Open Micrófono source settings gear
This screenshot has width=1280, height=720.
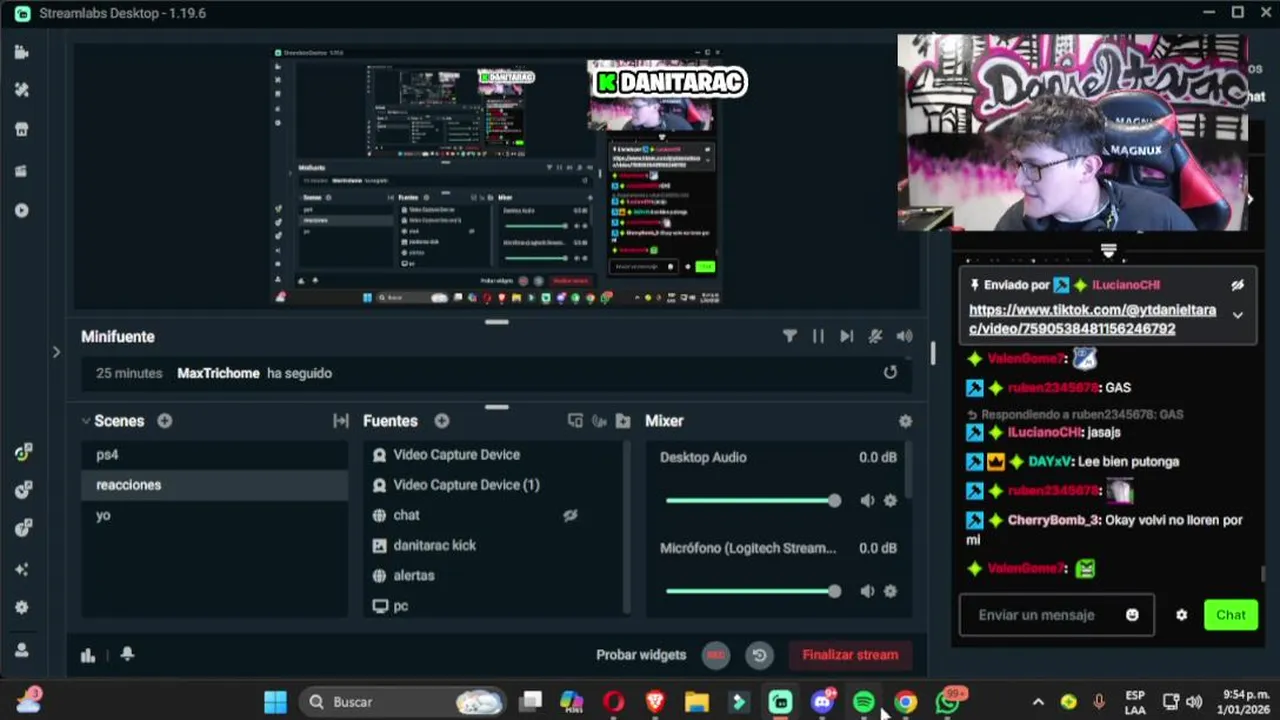pyautogui.click(x=890, y=591)
